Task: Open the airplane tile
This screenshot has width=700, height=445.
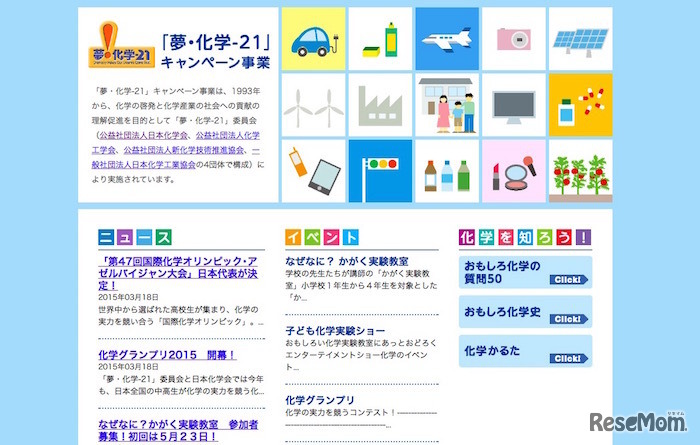Action: pyautogui.click(x=447, y=39)
